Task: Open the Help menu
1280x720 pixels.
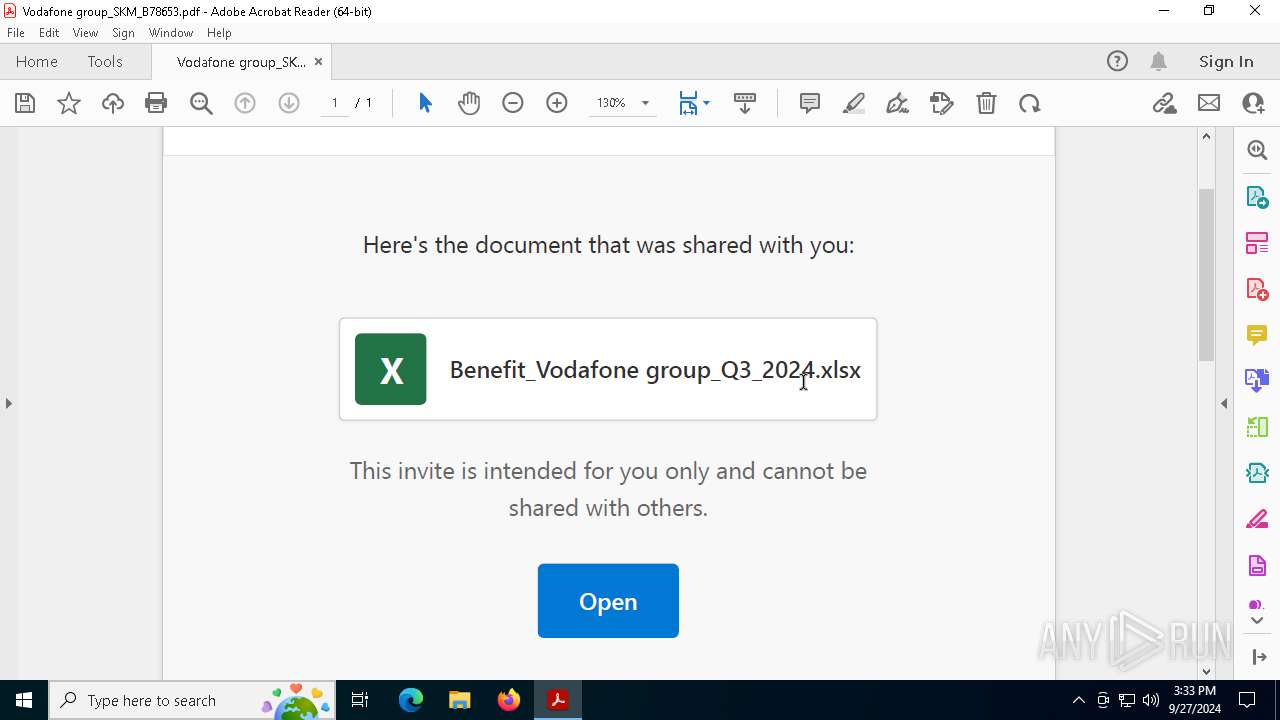Action: pos(219,33)
